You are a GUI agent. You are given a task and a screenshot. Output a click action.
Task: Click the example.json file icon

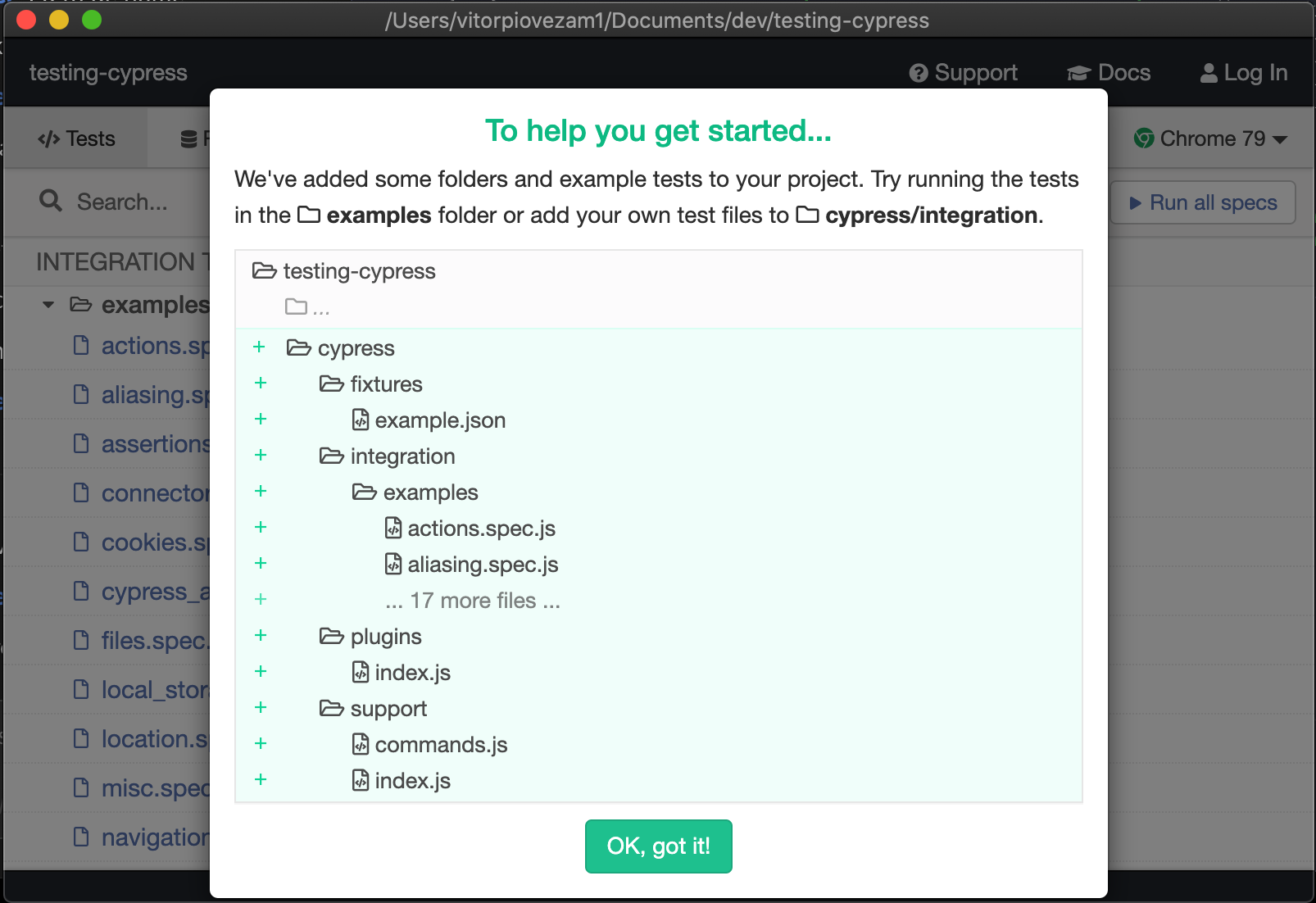pyautogui.click(x=361, y=420)
